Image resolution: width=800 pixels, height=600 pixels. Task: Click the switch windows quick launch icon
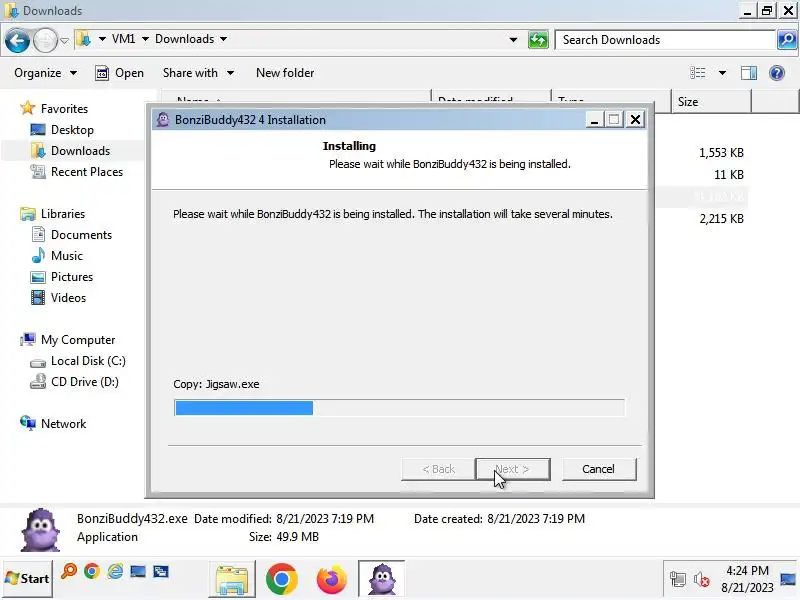(161, 571)
